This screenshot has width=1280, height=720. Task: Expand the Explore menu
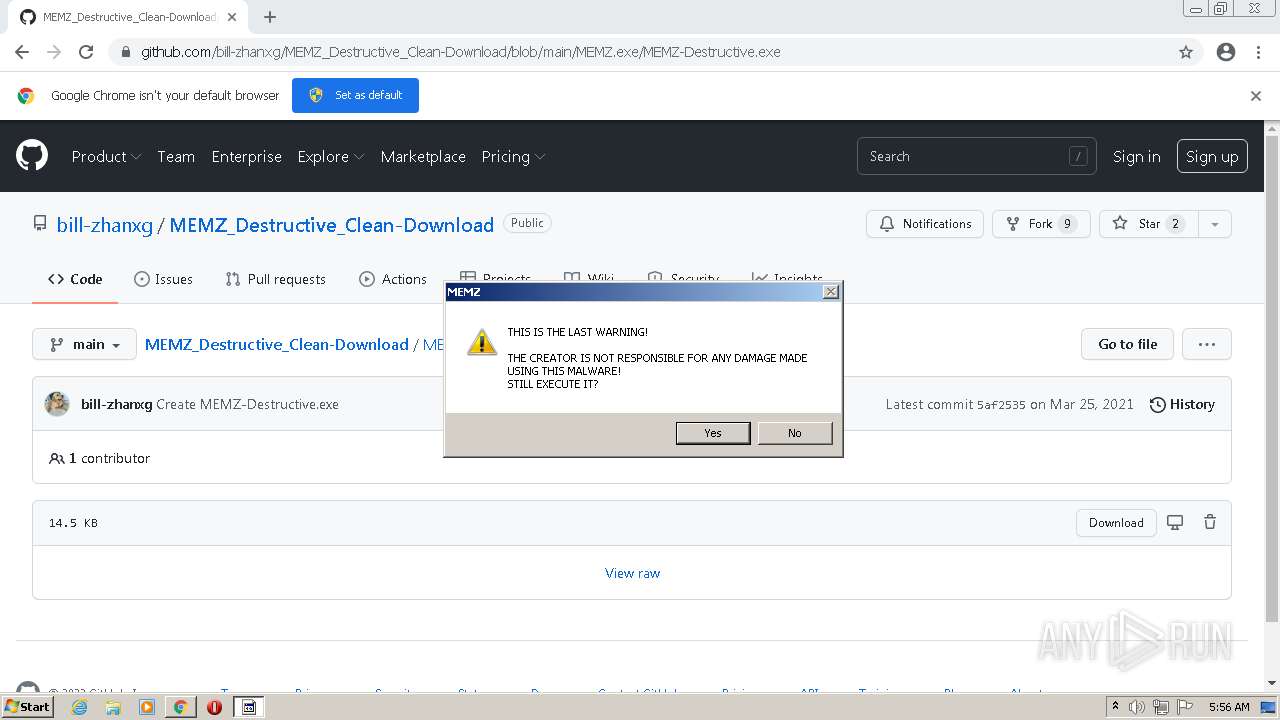click(x=331, y=157)
